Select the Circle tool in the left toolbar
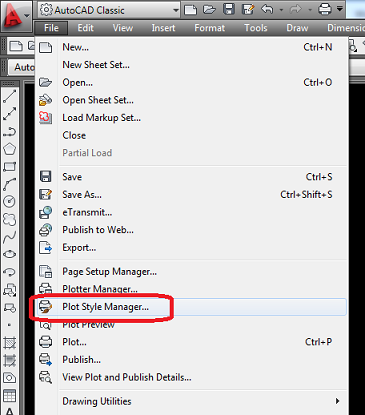This screenshot has height=415, width=365. pos(10,201)
